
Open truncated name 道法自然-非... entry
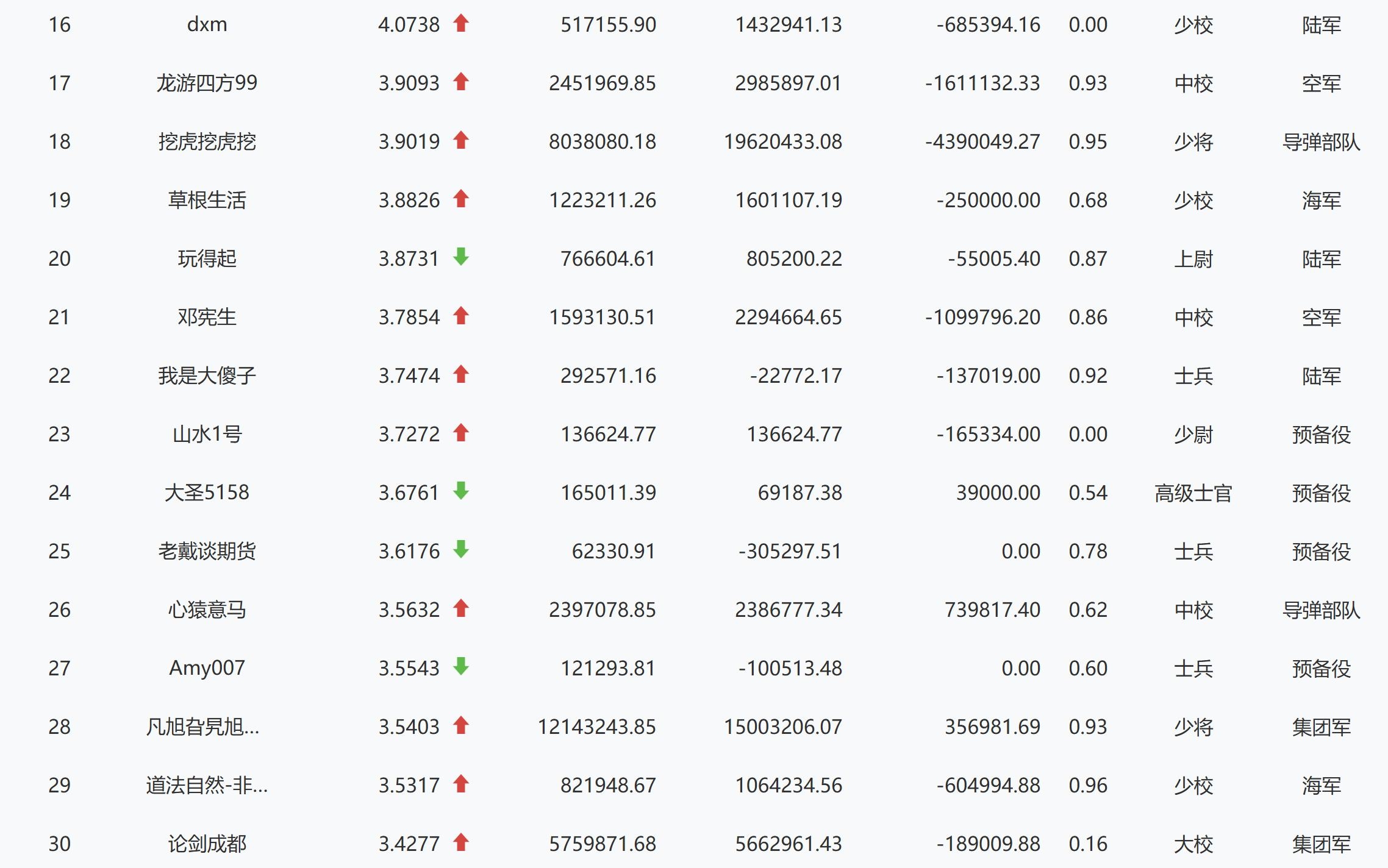207,785
